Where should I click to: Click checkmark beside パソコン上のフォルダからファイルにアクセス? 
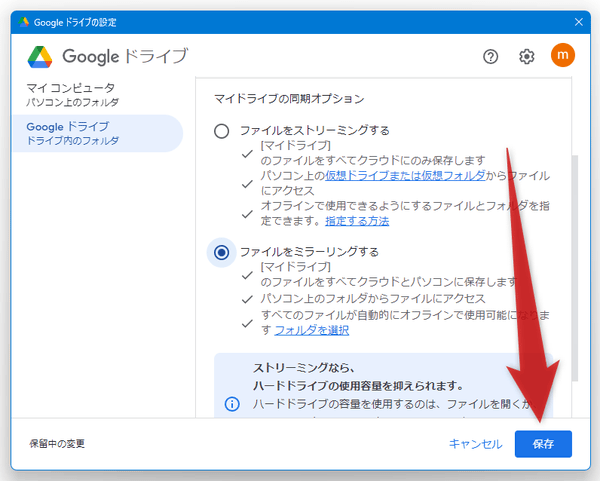click(248, 299)
